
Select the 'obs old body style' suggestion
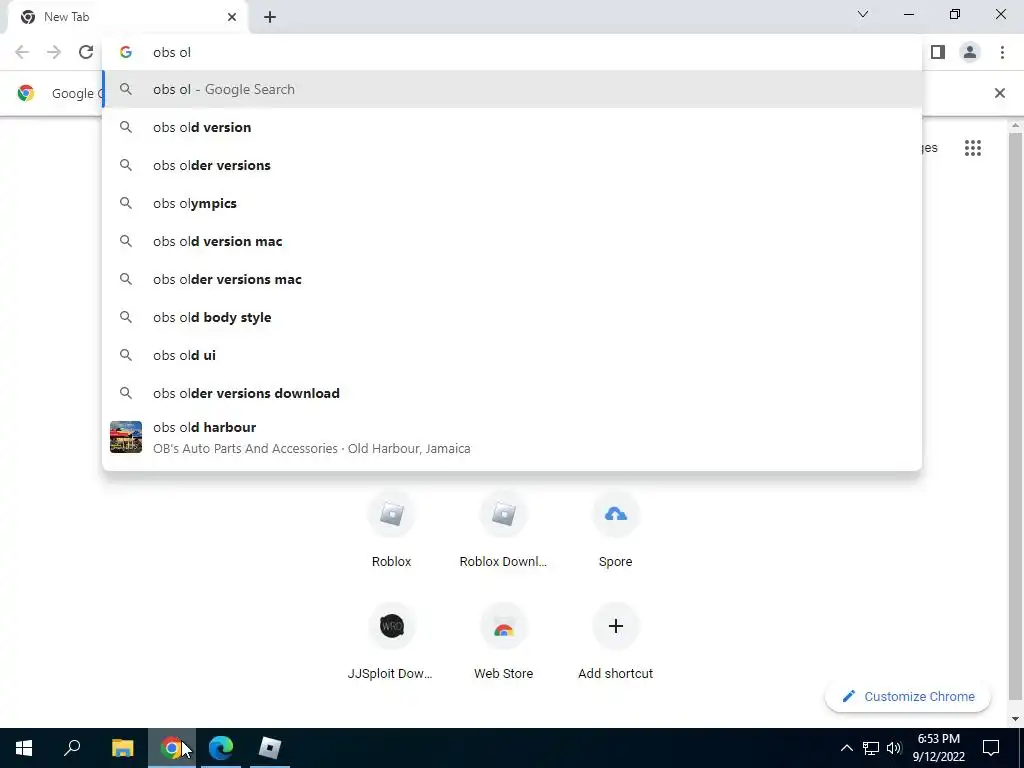[512, 317]
